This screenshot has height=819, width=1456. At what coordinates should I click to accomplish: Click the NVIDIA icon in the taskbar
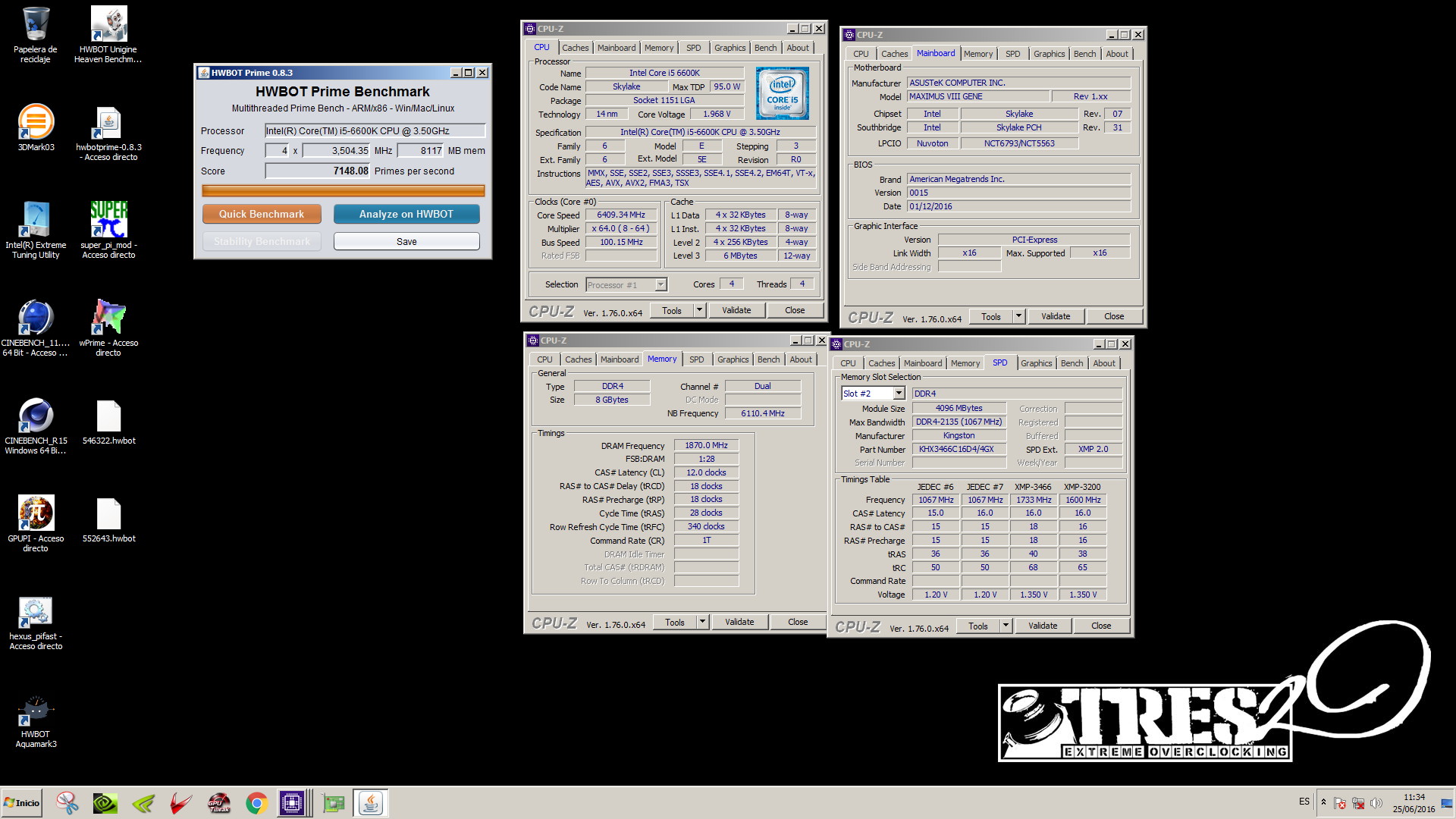(x=105, y=803)
